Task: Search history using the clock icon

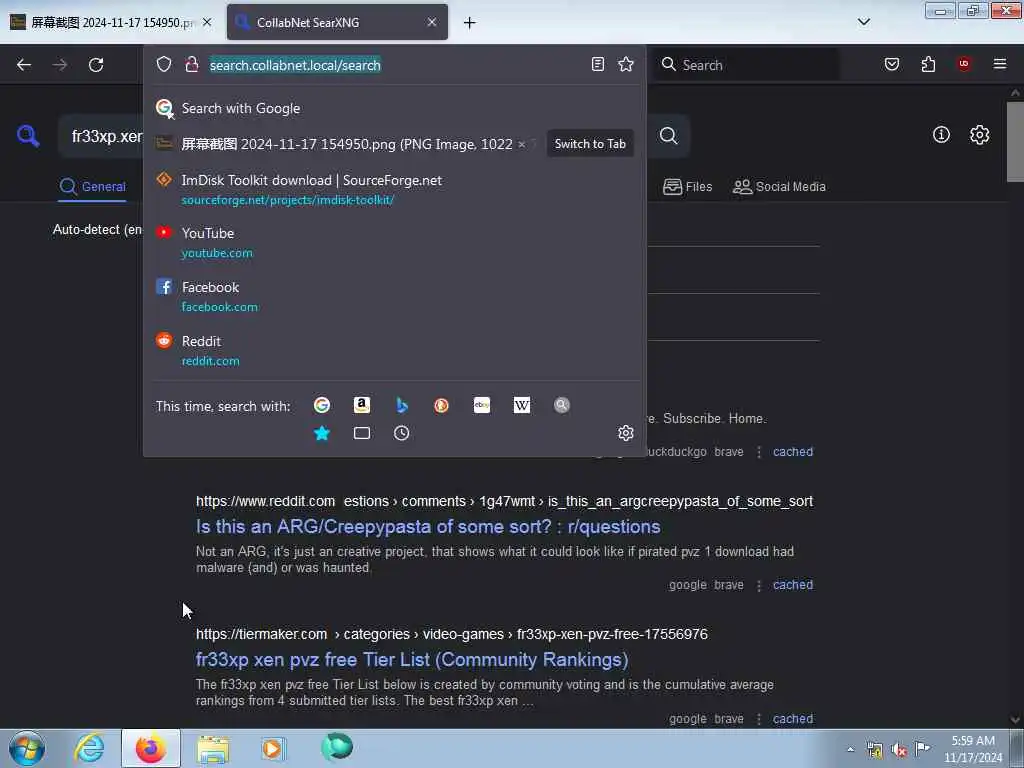Action: [402, 433]
